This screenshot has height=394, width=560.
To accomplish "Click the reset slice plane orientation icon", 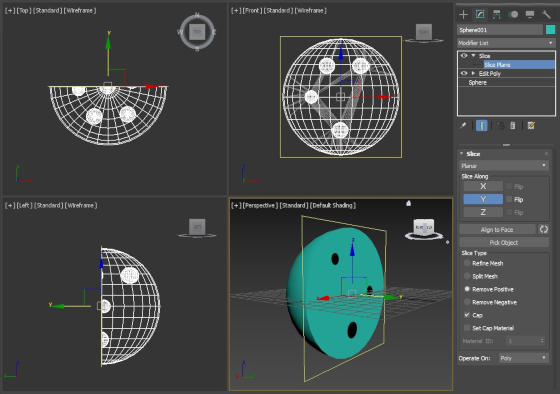I will click(x=544, y=229).
